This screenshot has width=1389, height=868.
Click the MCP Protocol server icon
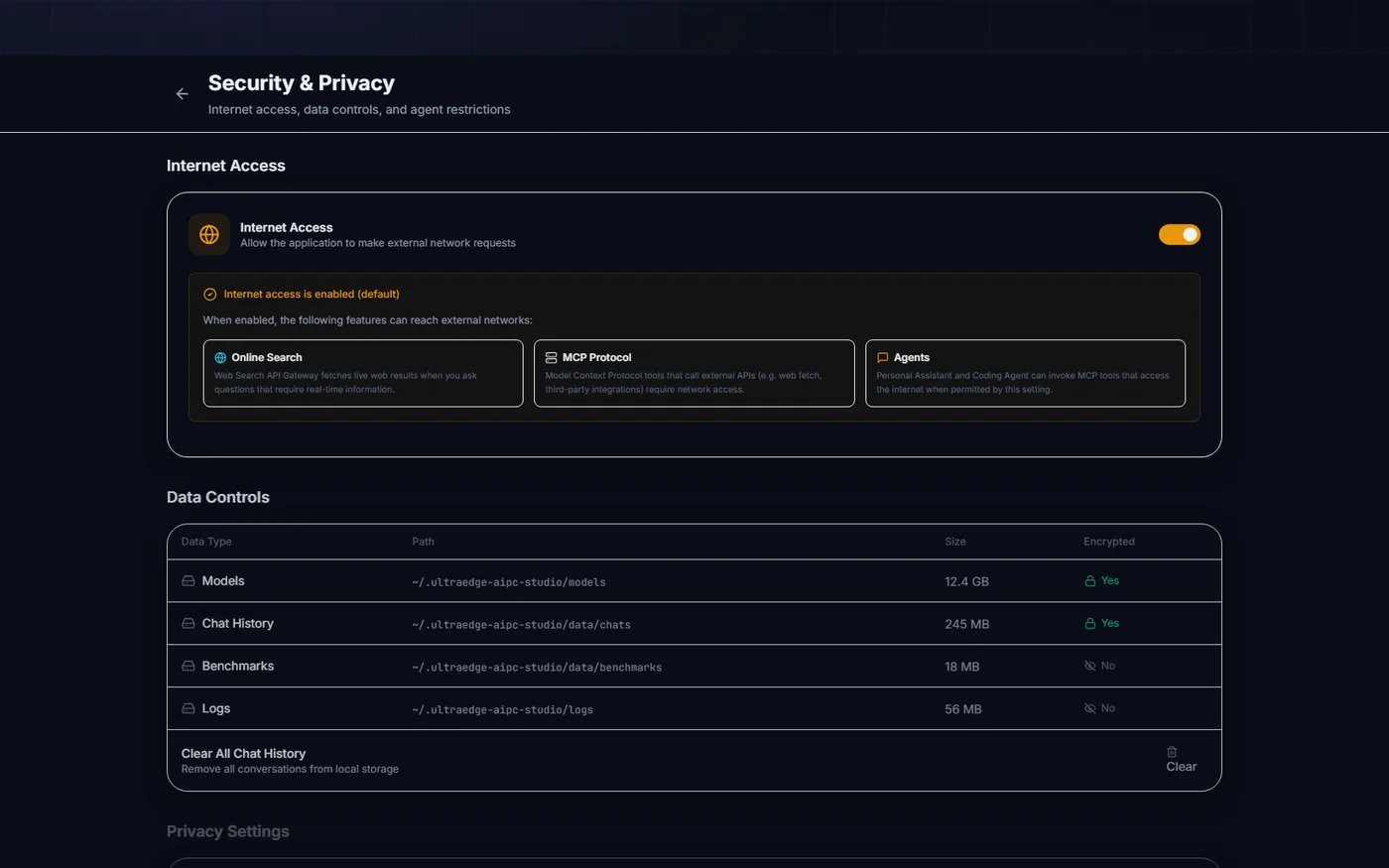click(x=551, y=358)
